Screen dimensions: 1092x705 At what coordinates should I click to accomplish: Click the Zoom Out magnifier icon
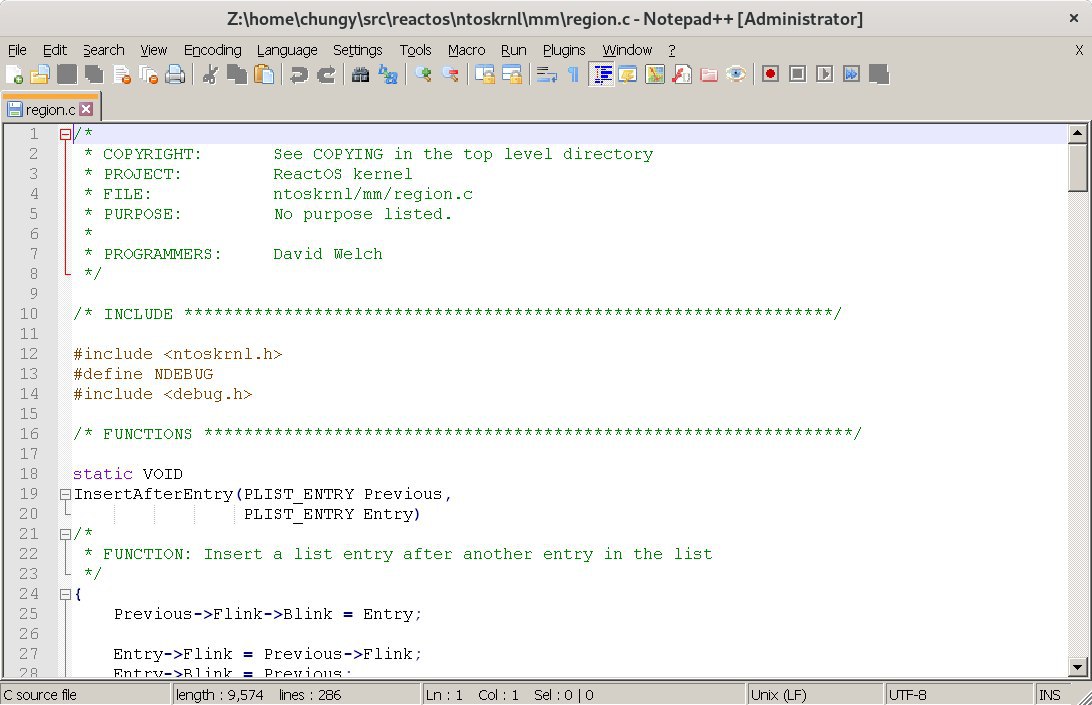(x=450, y=75)
